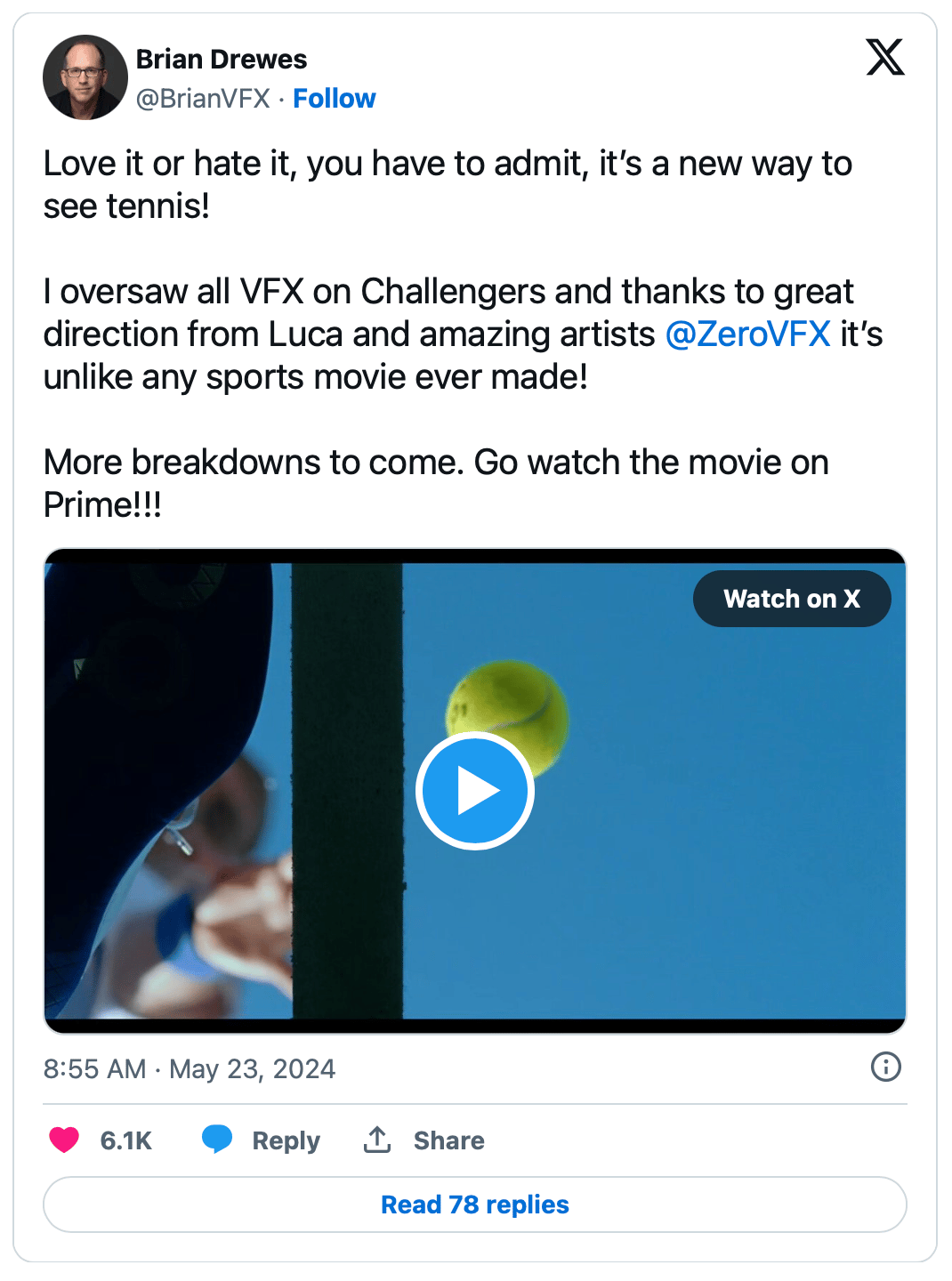Click the Share text label
This screenshot has height=1281, width=952.
(448, 1140)
